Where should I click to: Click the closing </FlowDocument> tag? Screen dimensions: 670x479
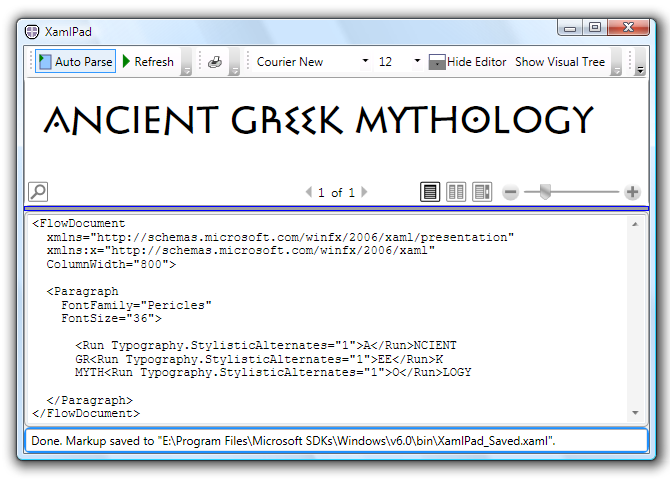[86, 413]
